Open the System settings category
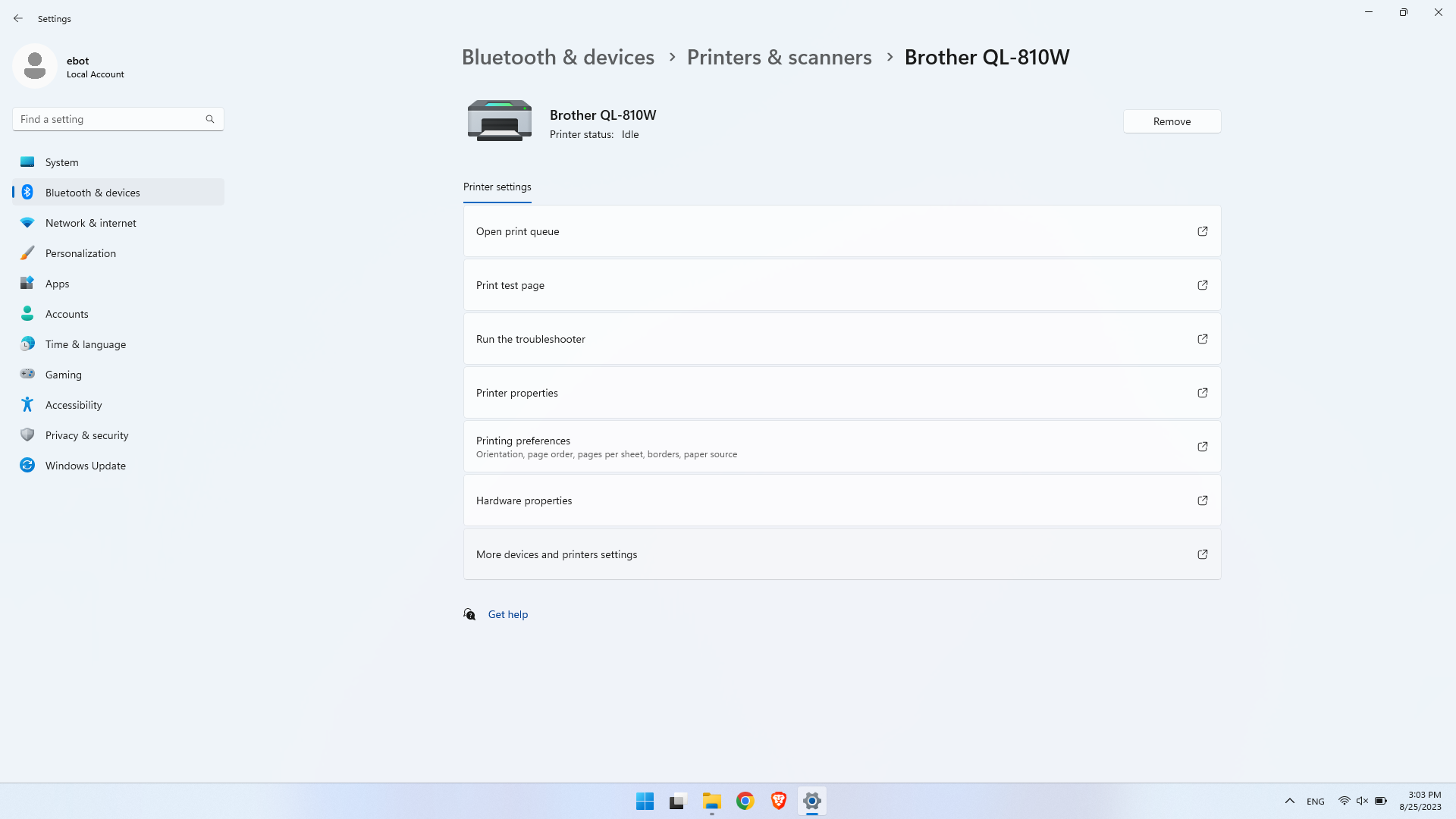 click(118, 162)
